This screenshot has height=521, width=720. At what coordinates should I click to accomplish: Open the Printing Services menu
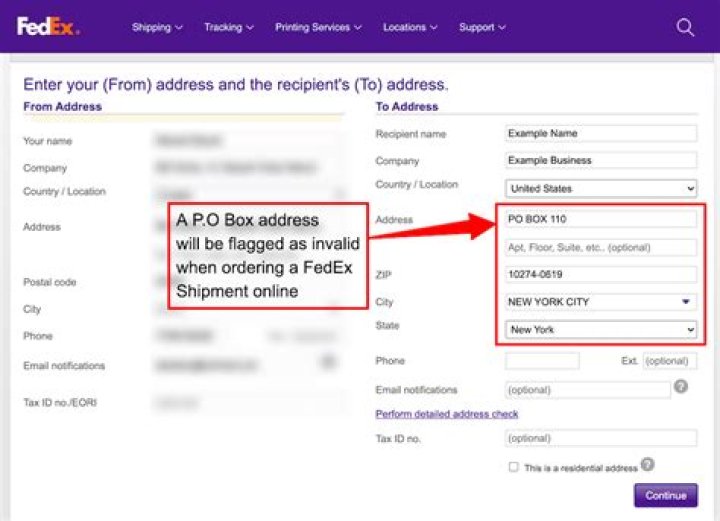point(319,28)
